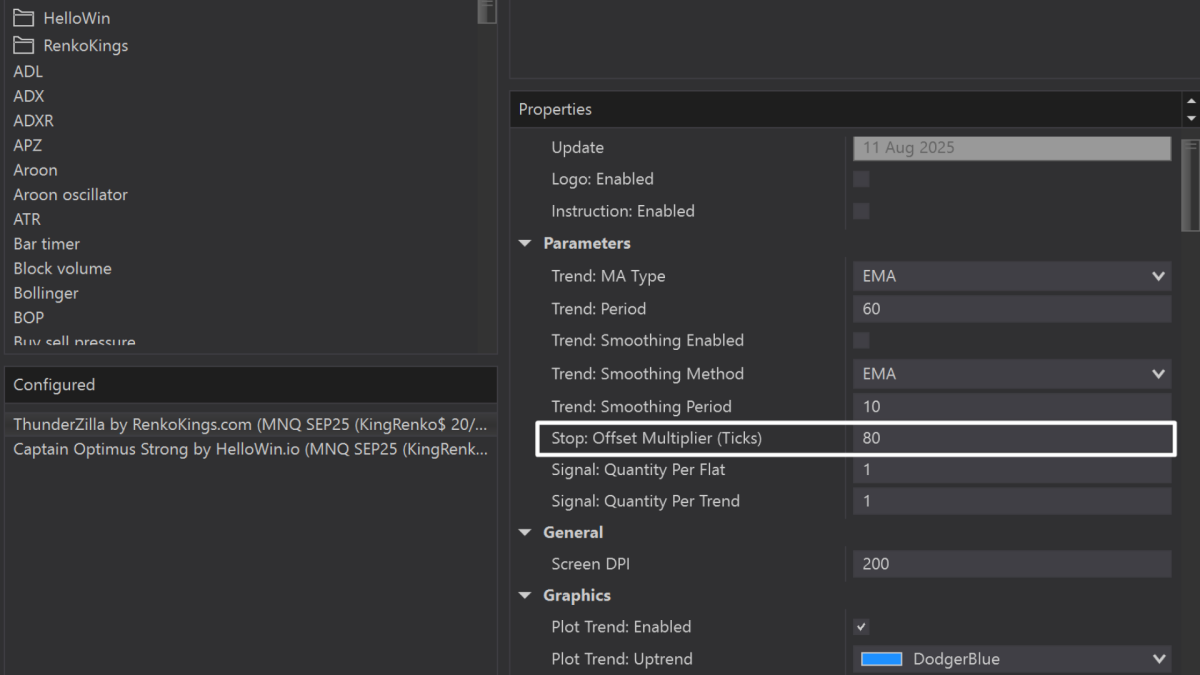Select Captain Optimus Strong indicator
The height and width of the screenshot is (675, 1200).
[x=250, y=449]
